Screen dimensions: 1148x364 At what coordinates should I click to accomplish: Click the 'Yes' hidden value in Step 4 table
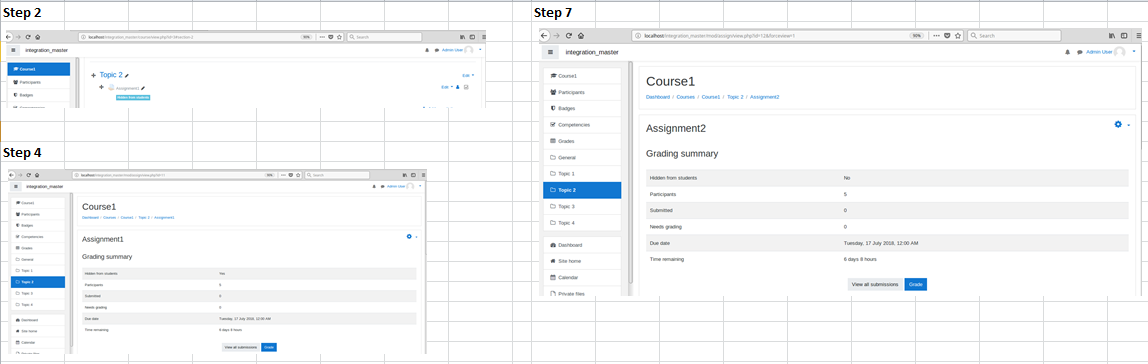pyautogui.click(x=223, y=273)
